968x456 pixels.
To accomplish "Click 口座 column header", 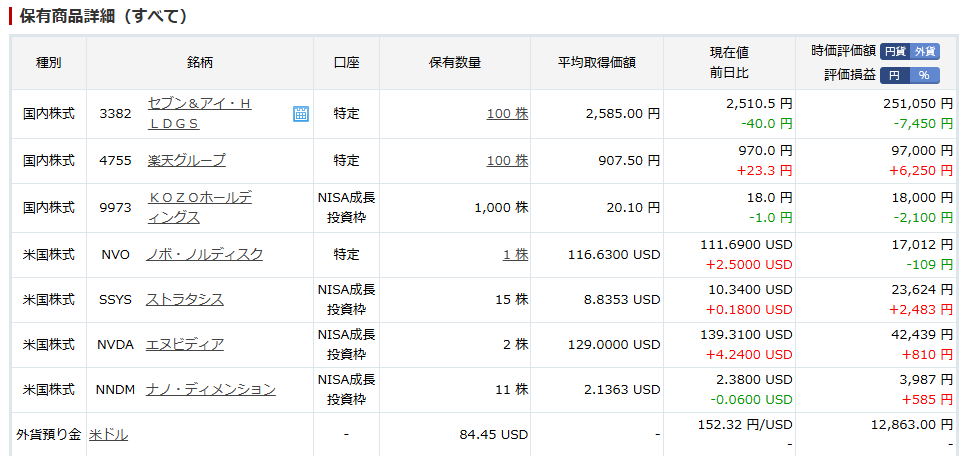I will 346,62.
